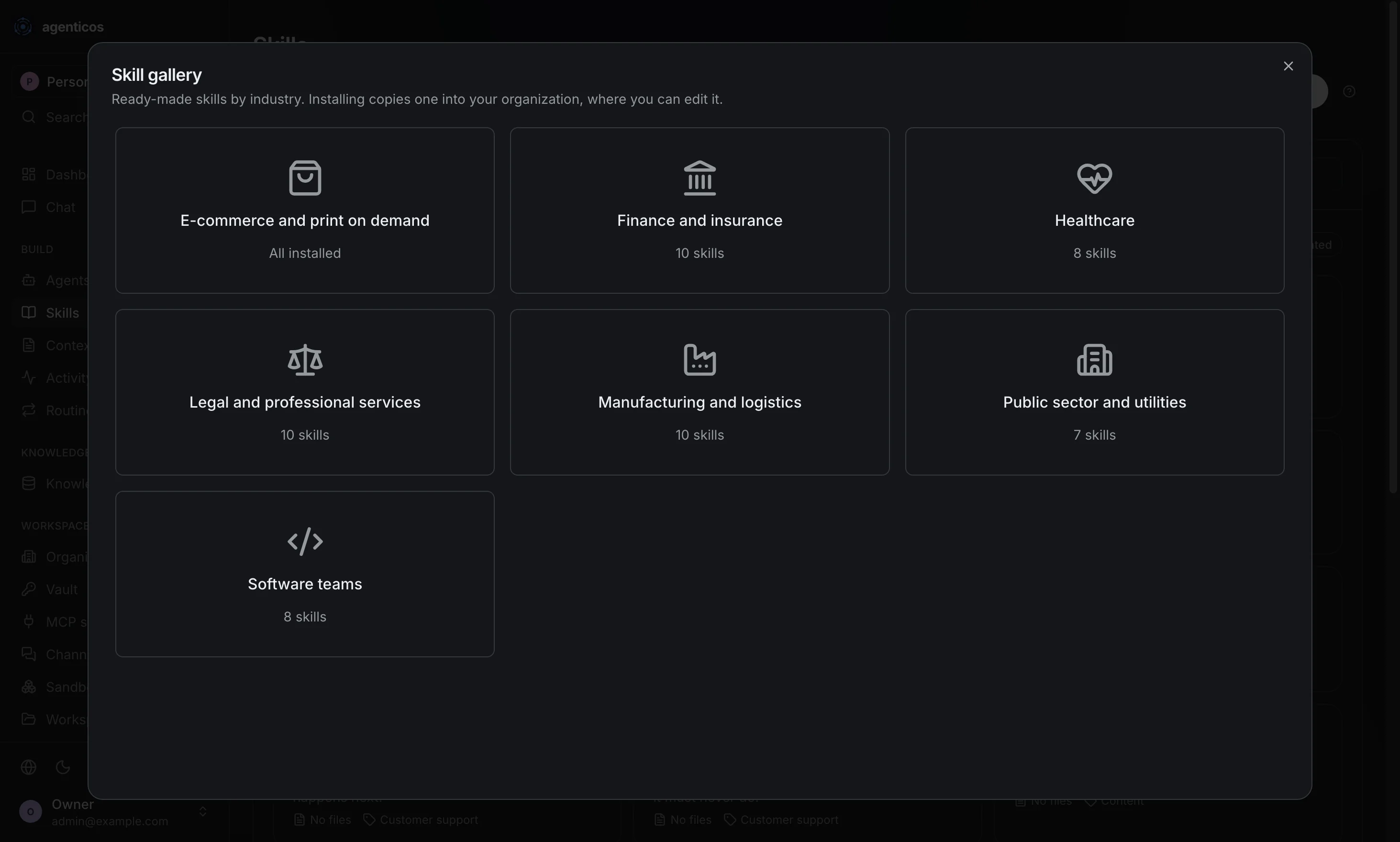This screenshot has width=1400, height=842.
Task: Click the globe language icon in the sidebar footer
Action: [28, 767]
